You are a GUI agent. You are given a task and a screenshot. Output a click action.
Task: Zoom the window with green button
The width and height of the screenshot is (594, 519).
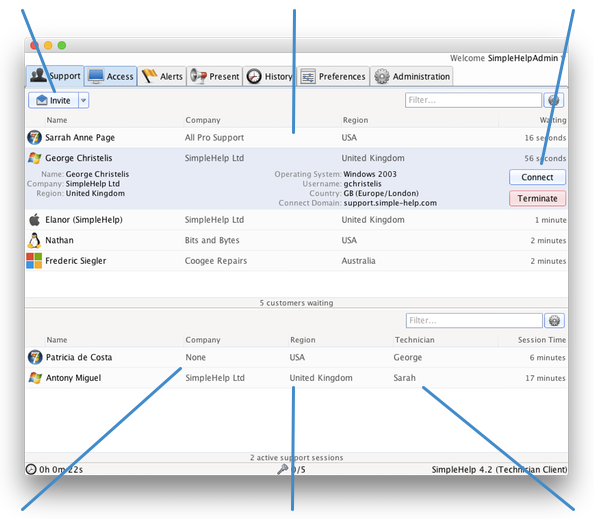(62, 45)
